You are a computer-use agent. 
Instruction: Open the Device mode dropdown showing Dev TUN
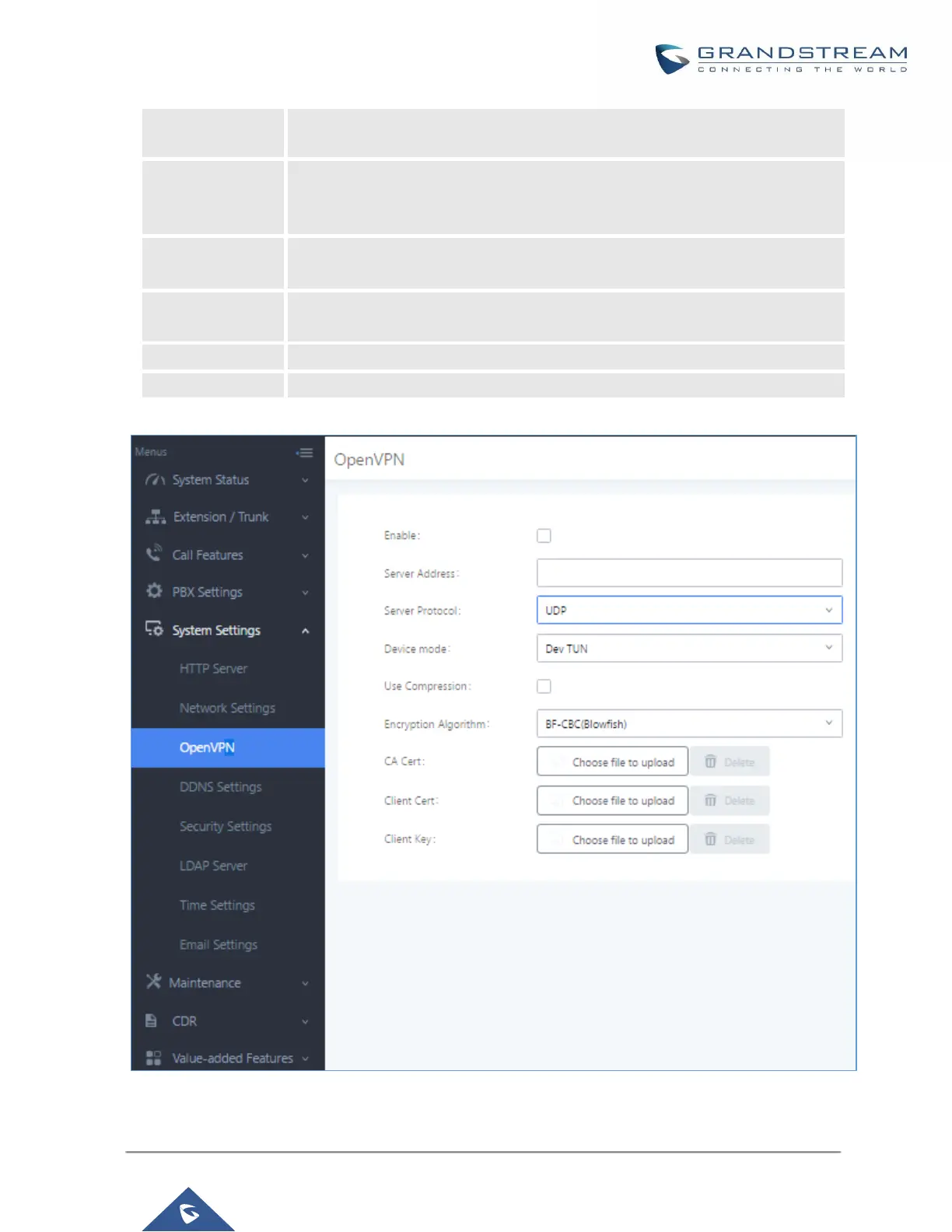[689, 649]
